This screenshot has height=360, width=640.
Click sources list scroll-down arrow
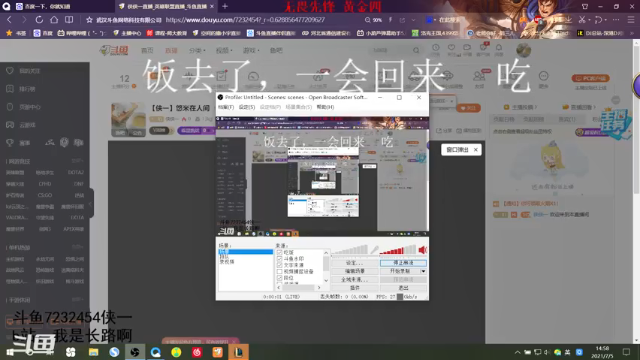coord(326,280)
